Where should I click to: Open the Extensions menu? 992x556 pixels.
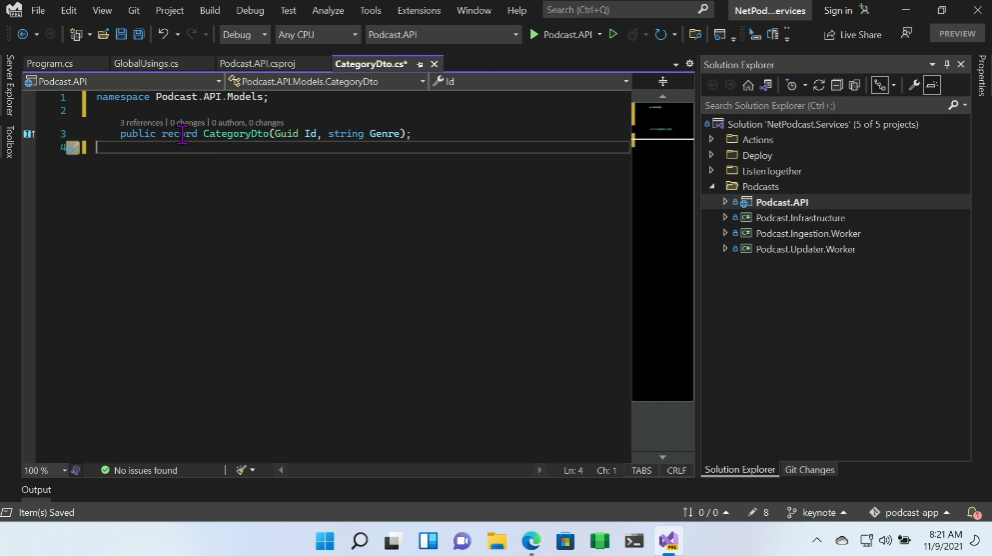(419, 10)
